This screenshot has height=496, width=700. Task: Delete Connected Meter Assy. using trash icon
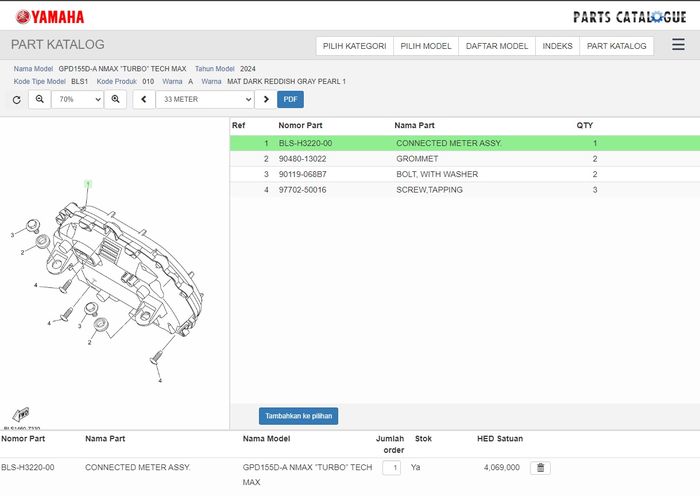pos(540,467)
